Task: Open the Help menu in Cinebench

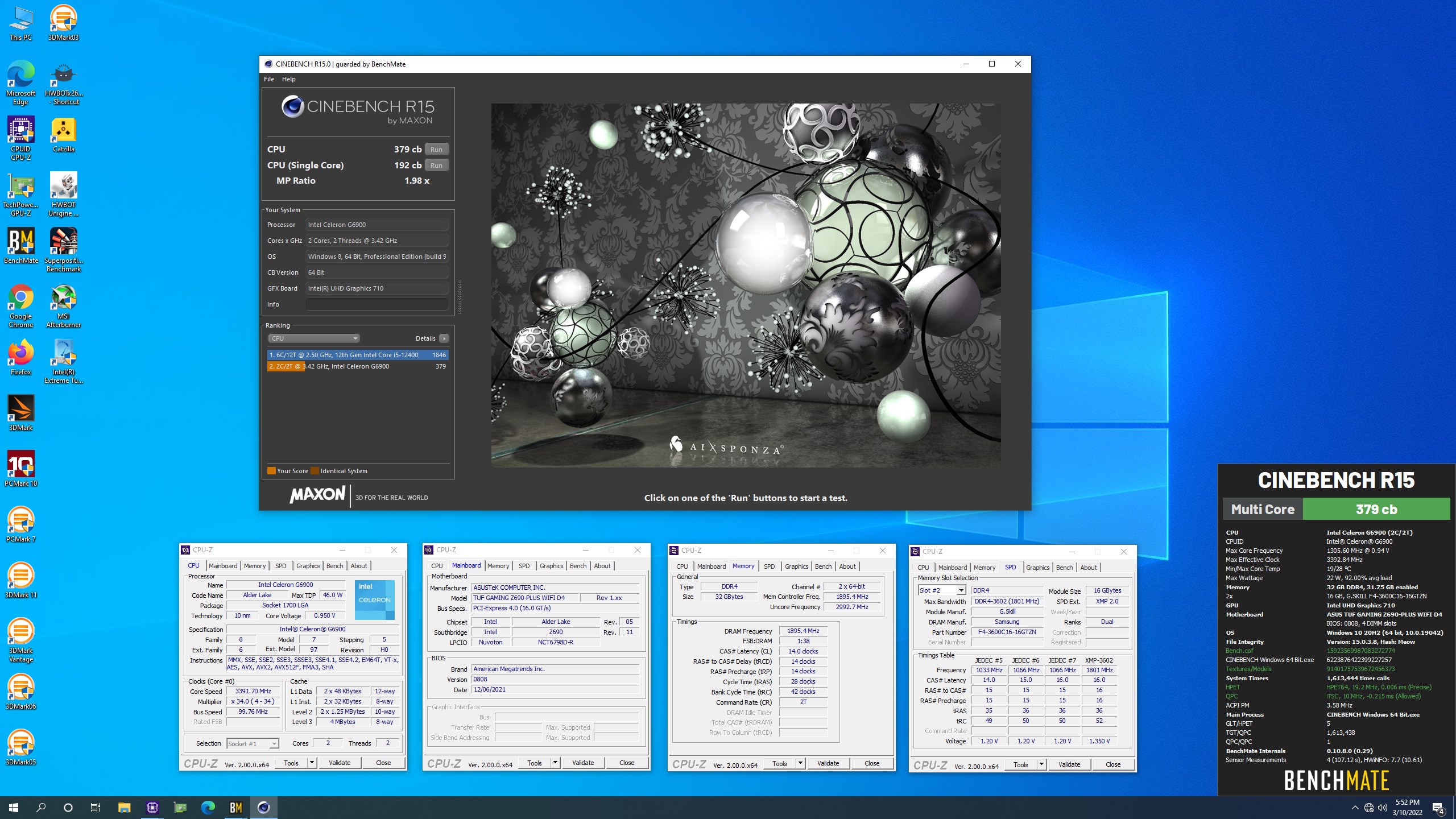Action: pyautogui.click(x=289, y=79)
